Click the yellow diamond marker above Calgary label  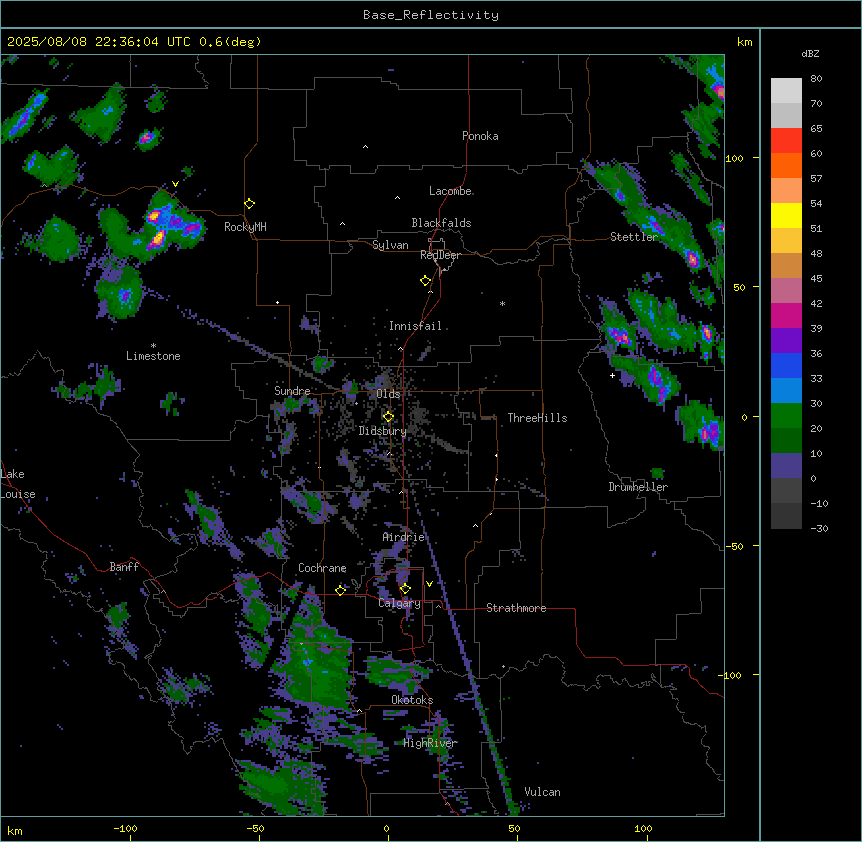(406, 589)
